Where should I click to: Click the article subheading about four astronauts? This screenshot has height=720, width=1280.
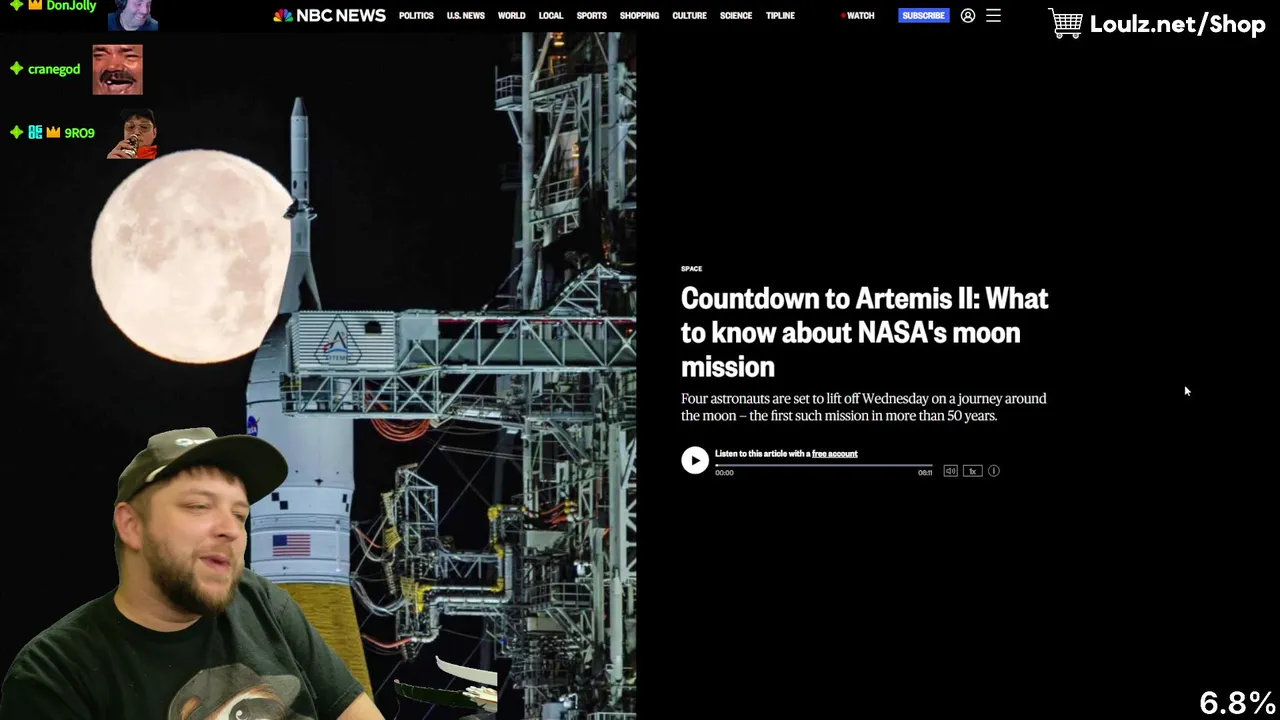tap(864, 407)
